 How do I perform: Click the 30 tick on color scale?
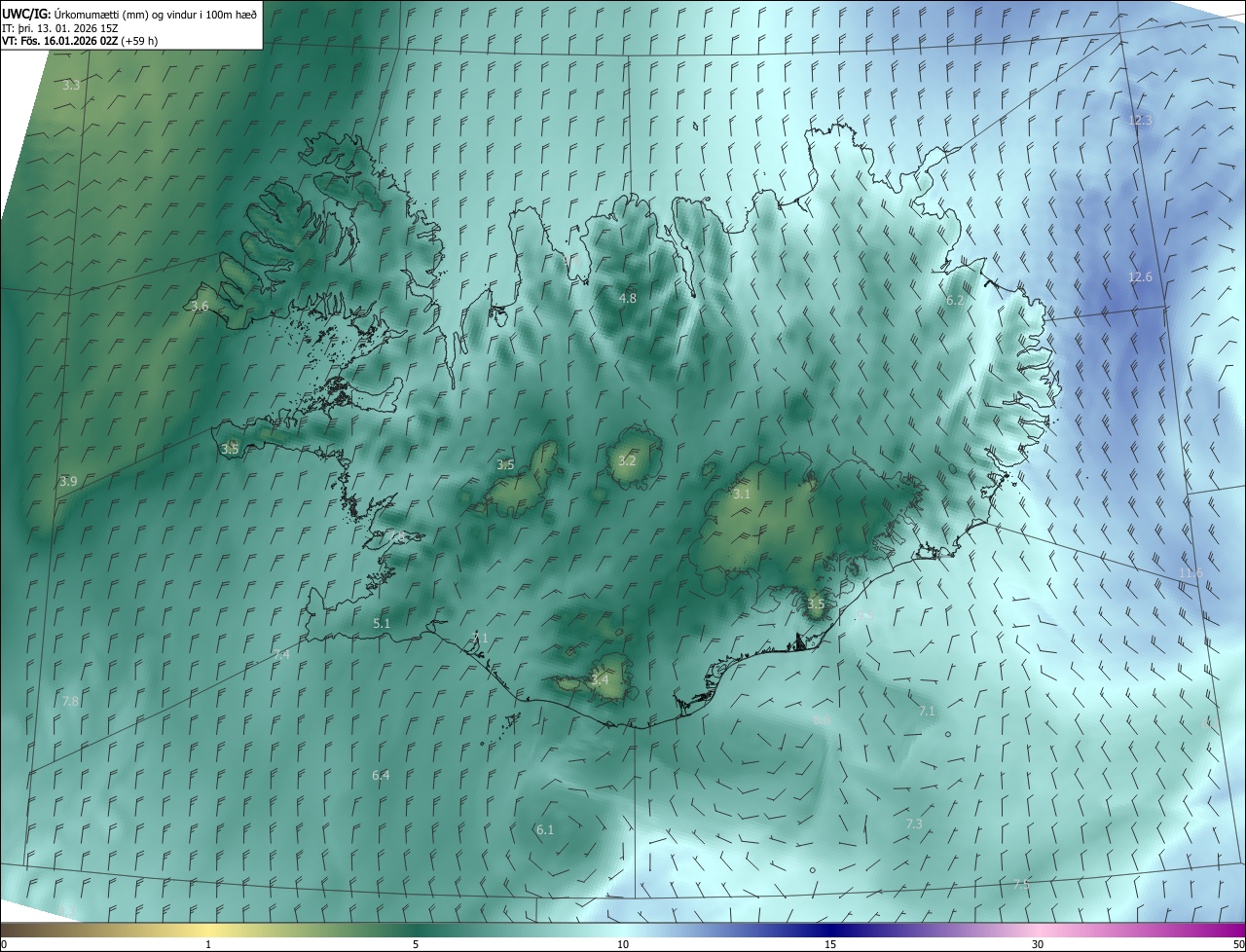pyautogui.click(x=1038, y=944)
